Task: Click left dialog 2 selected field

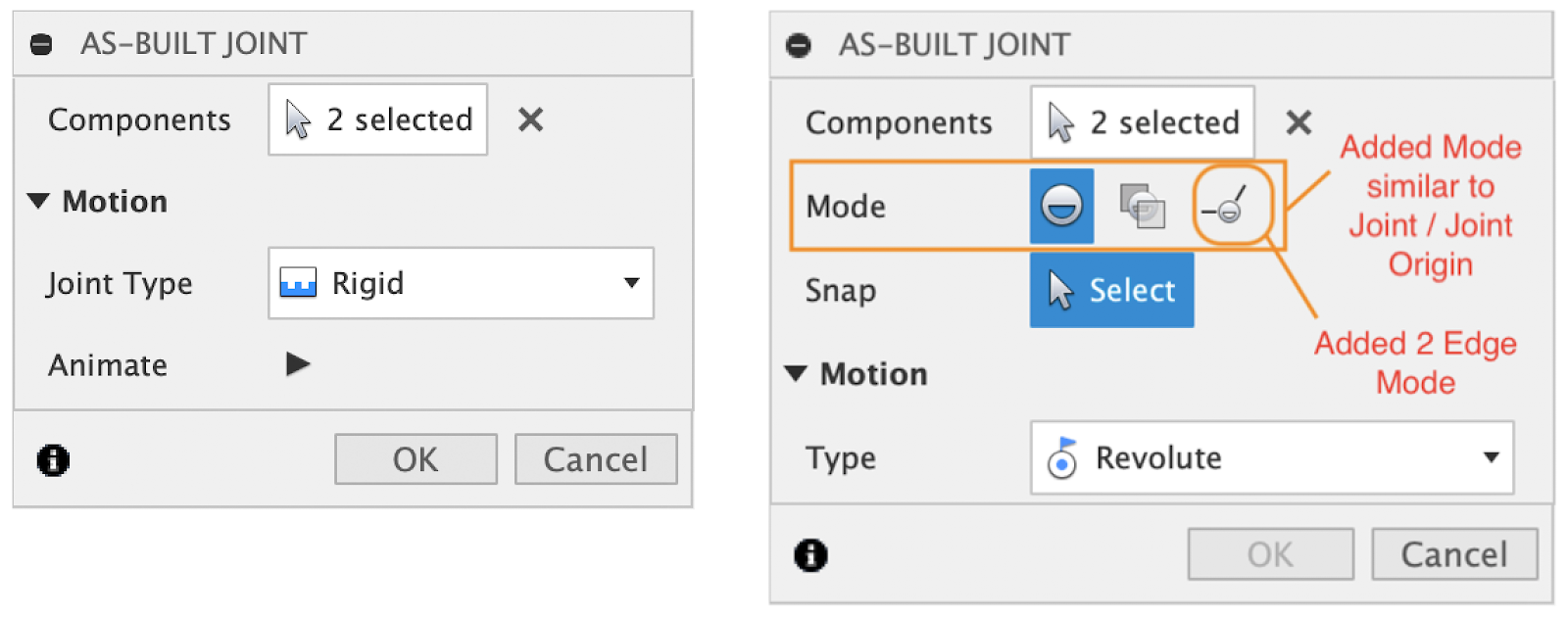Action: (377, 119)
